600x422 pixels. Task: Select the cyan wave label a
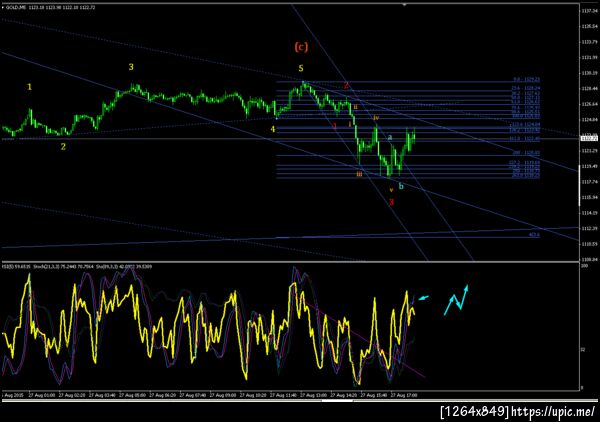click(390, 137)
